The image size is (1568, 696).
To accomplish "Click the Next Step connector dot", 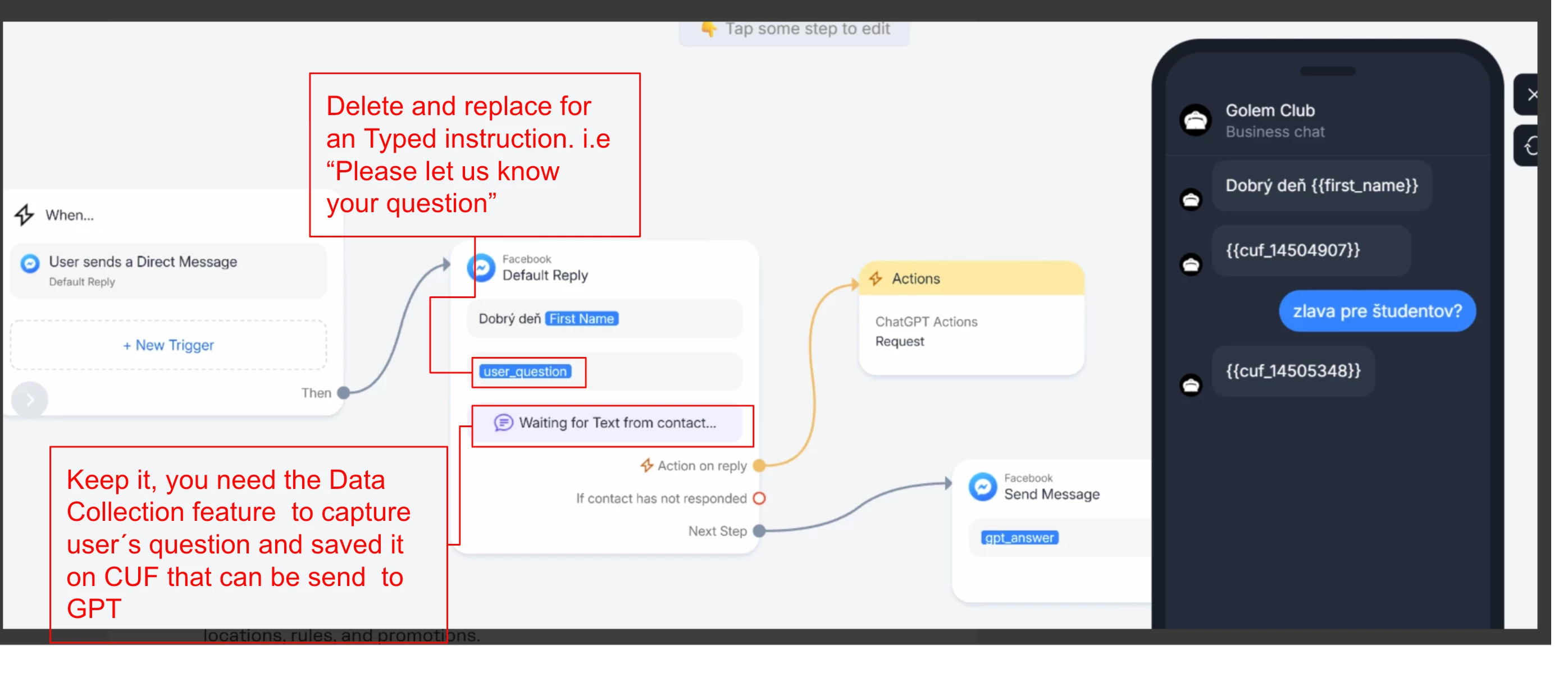I will click(x=758, y=531).
